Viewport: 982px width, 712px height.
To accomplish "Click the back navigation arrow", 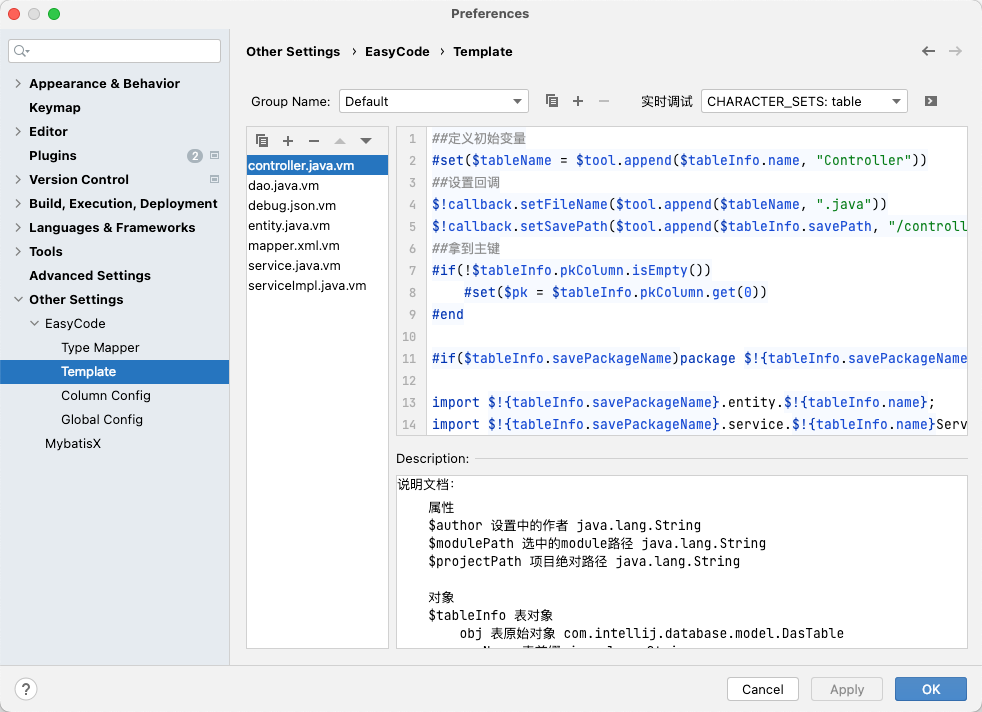I will coord(929,51).
